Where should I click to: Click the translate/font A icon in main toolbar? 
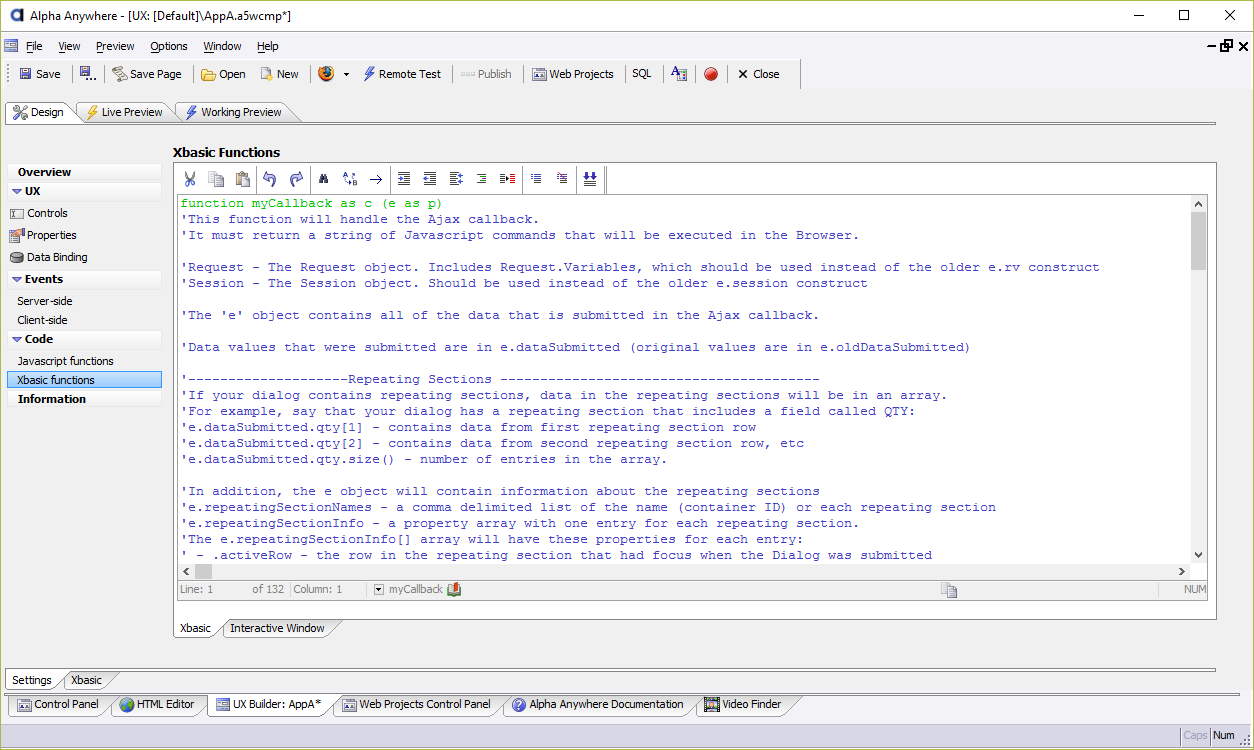(679, 74)
